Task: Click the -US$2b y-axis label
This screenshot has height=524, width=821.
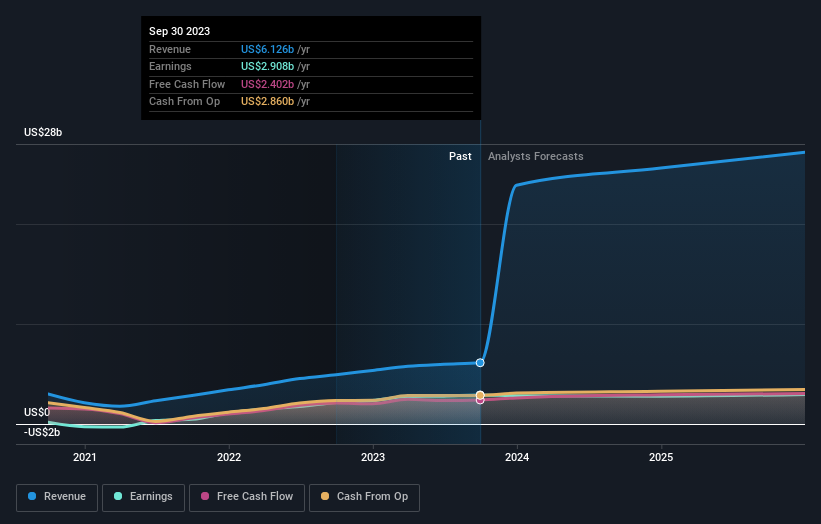Action: pos(42,432)
